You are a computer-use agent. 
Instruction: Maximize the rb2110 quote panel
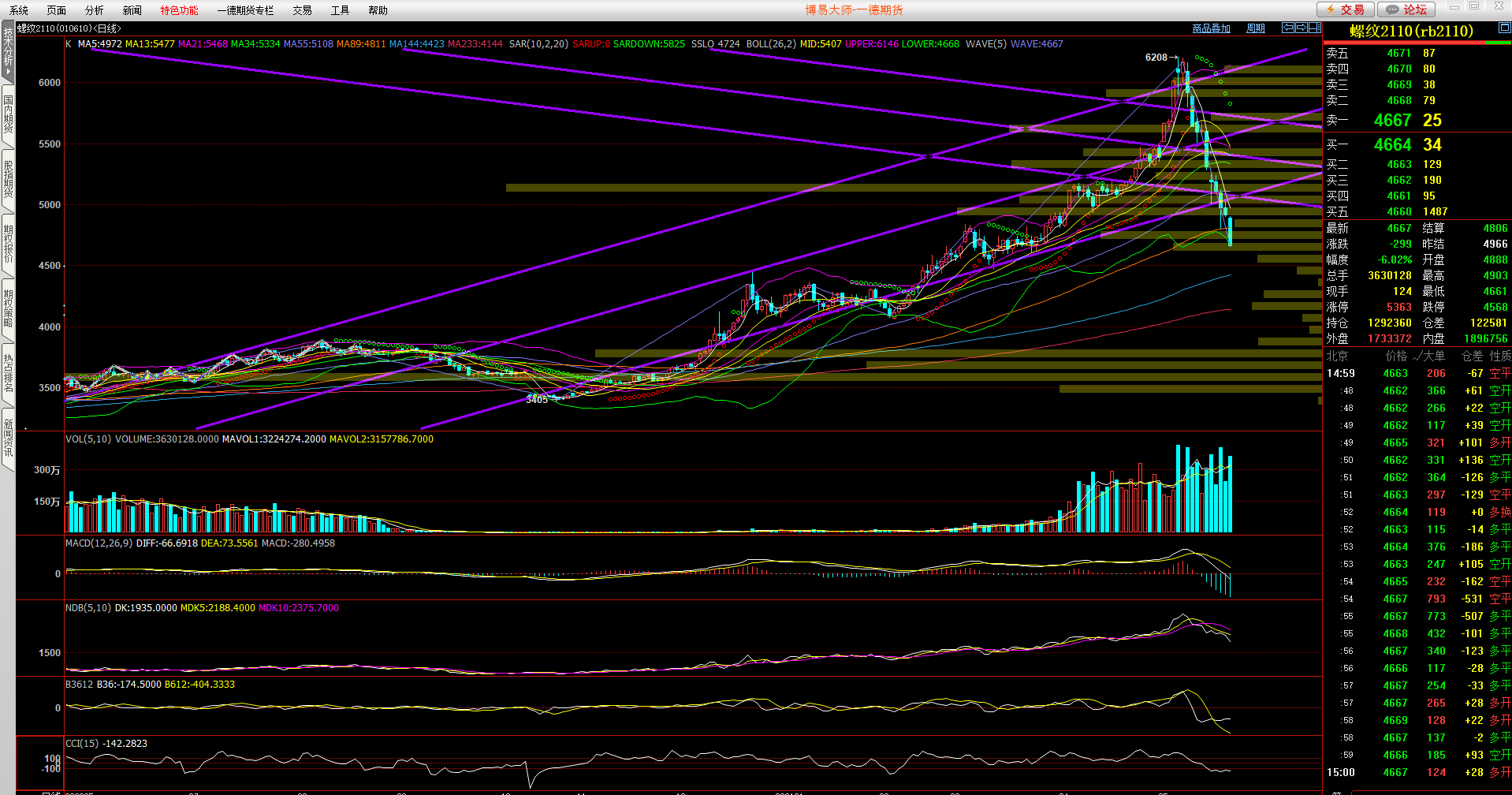point(1504,28)
